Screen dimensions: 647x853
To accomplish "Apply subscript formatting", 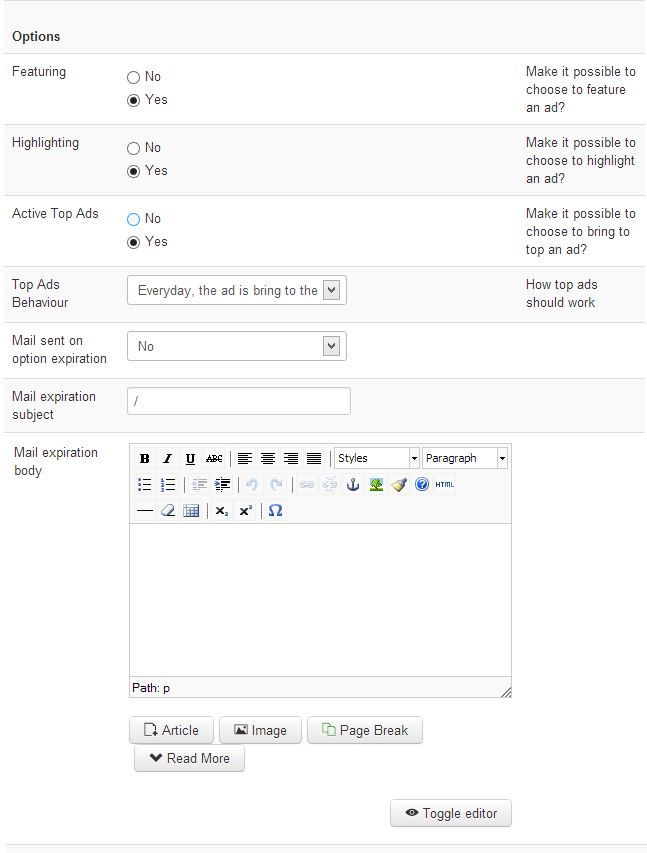I will click(222, 511).
